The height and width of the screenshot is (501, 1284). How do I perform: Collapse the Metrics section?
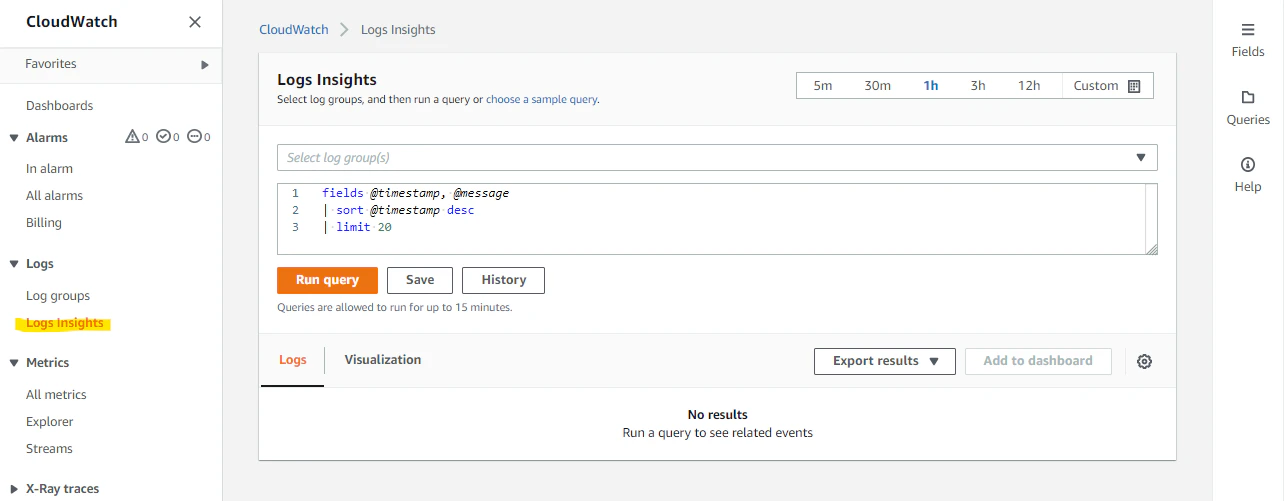click(14, 363)
